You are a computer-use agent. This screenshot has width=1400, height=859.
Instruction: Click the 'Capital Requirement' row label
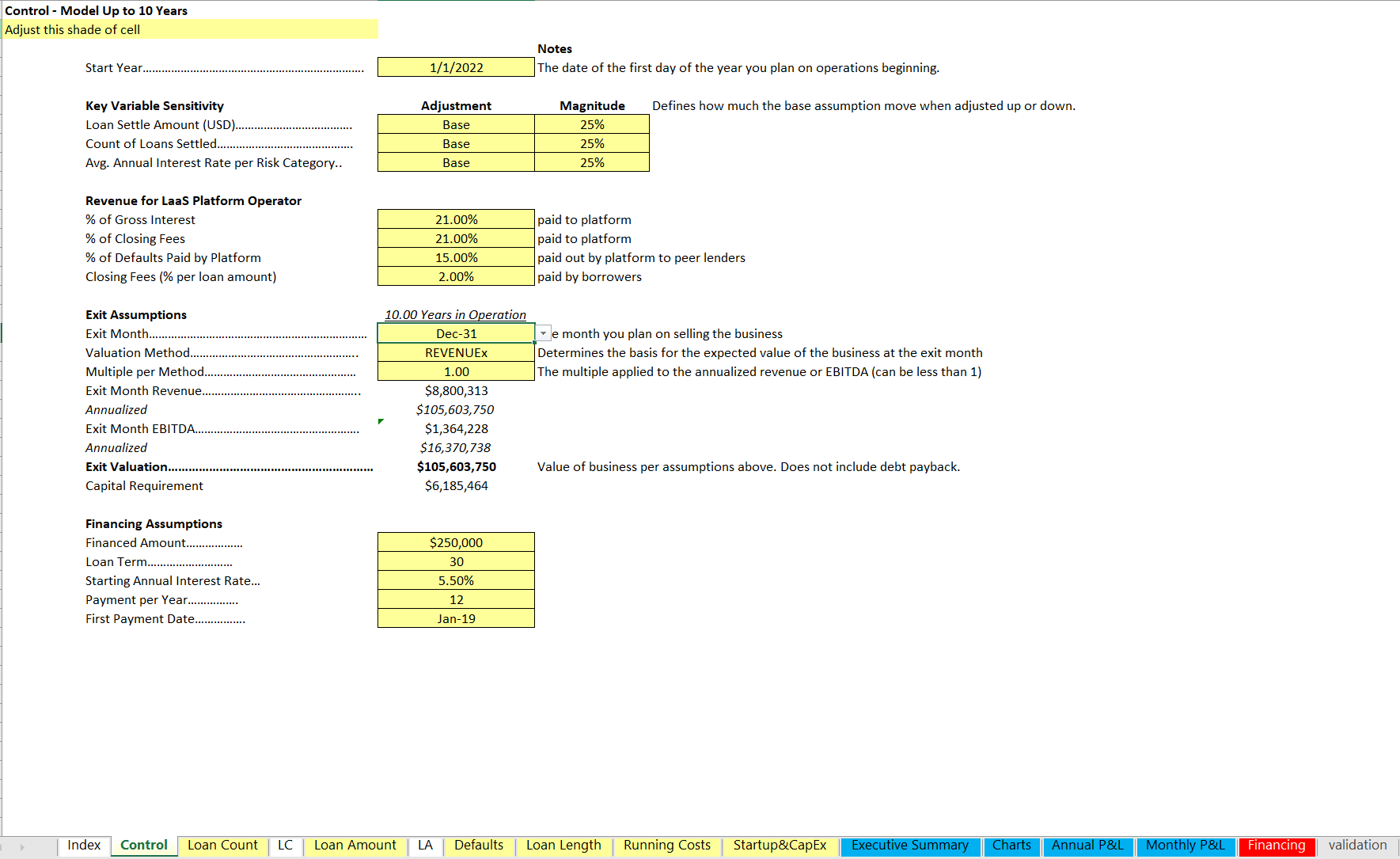coord(144,485)
